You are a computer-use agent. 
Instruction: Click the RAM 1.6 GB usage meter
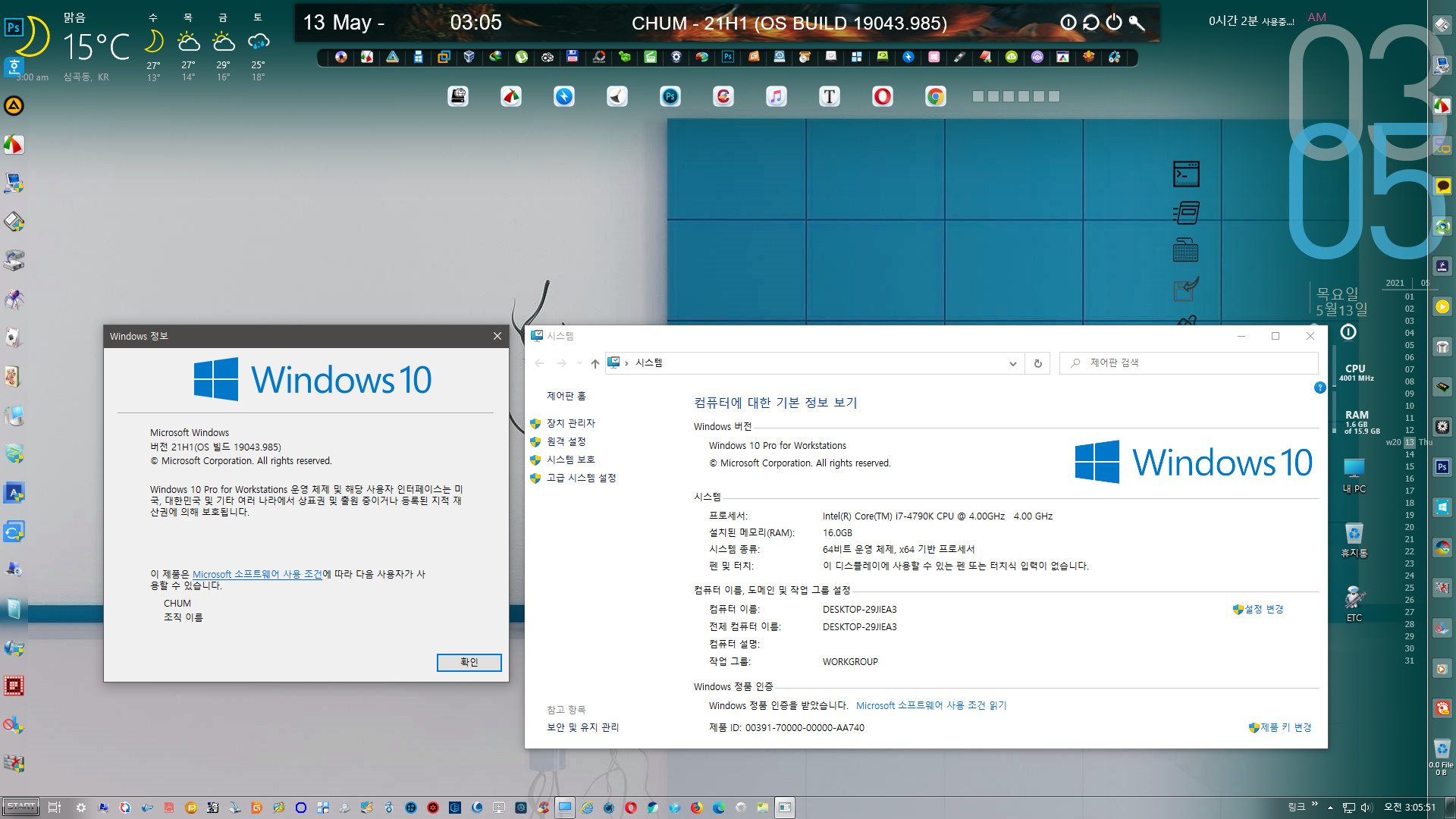pyautogui.click(x=1361, y=422)
